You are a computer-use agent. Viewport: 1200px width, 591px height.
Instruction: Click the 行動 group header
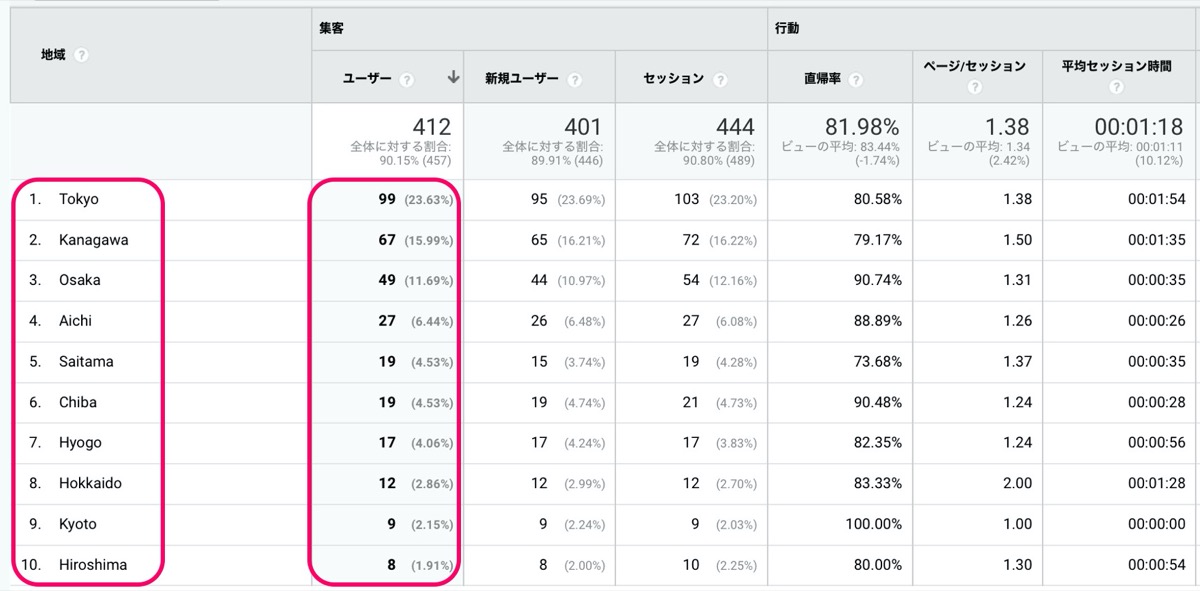(787, 28)
